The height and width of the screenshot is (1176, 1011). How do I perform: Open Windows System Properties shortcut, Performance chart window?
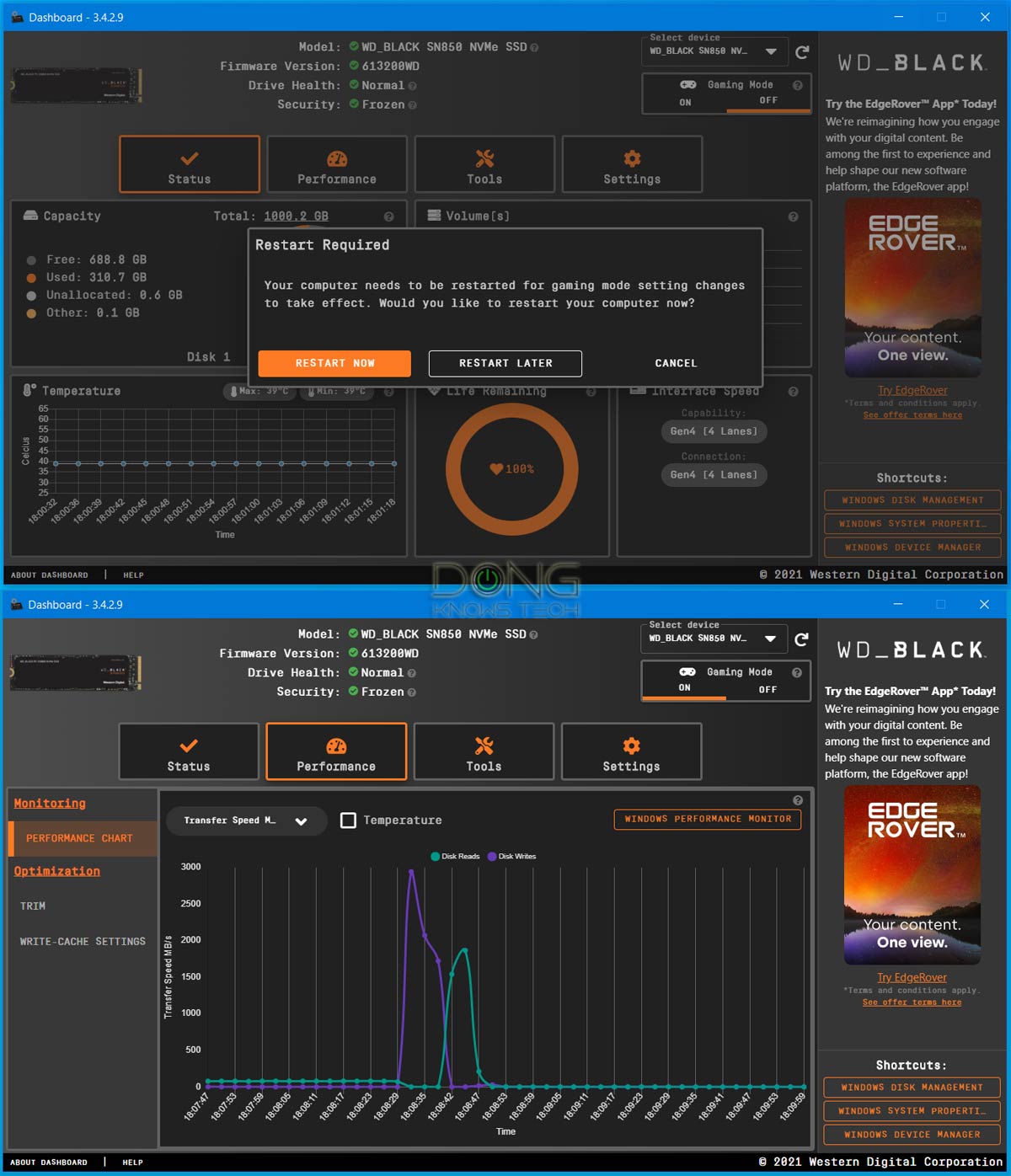pyautogui.click(x=912, y=1111)
